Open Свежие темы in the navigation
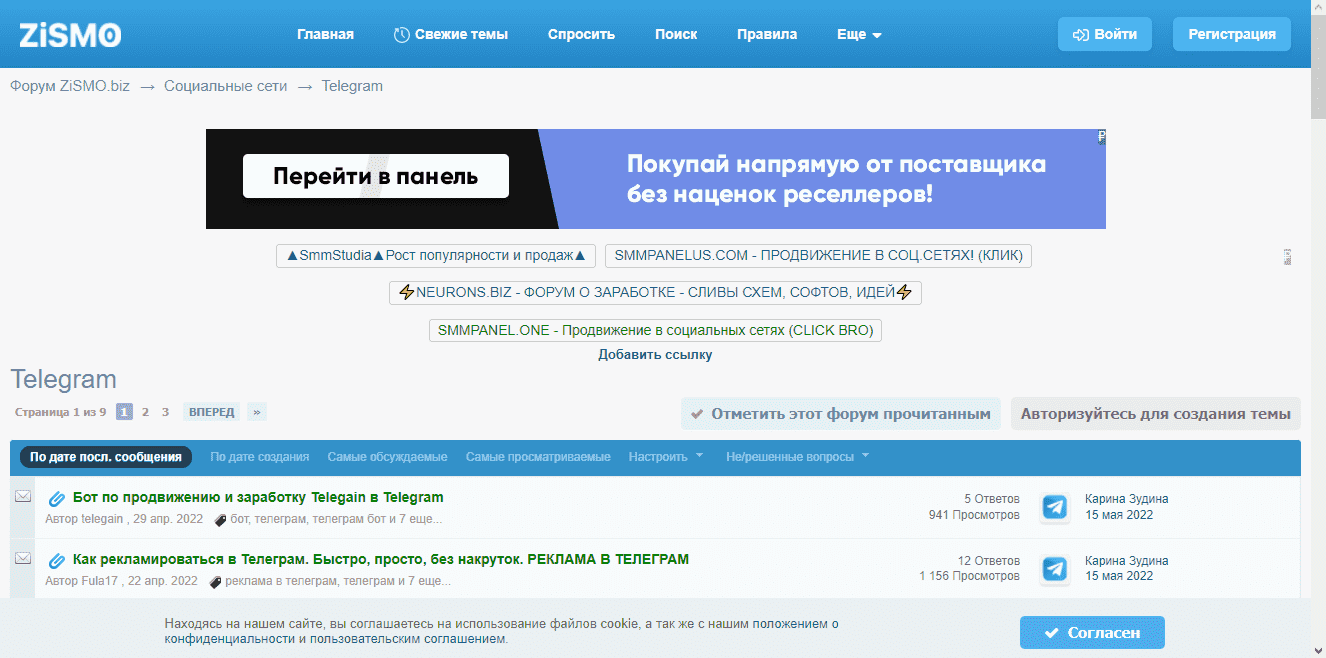 point(450,34)
